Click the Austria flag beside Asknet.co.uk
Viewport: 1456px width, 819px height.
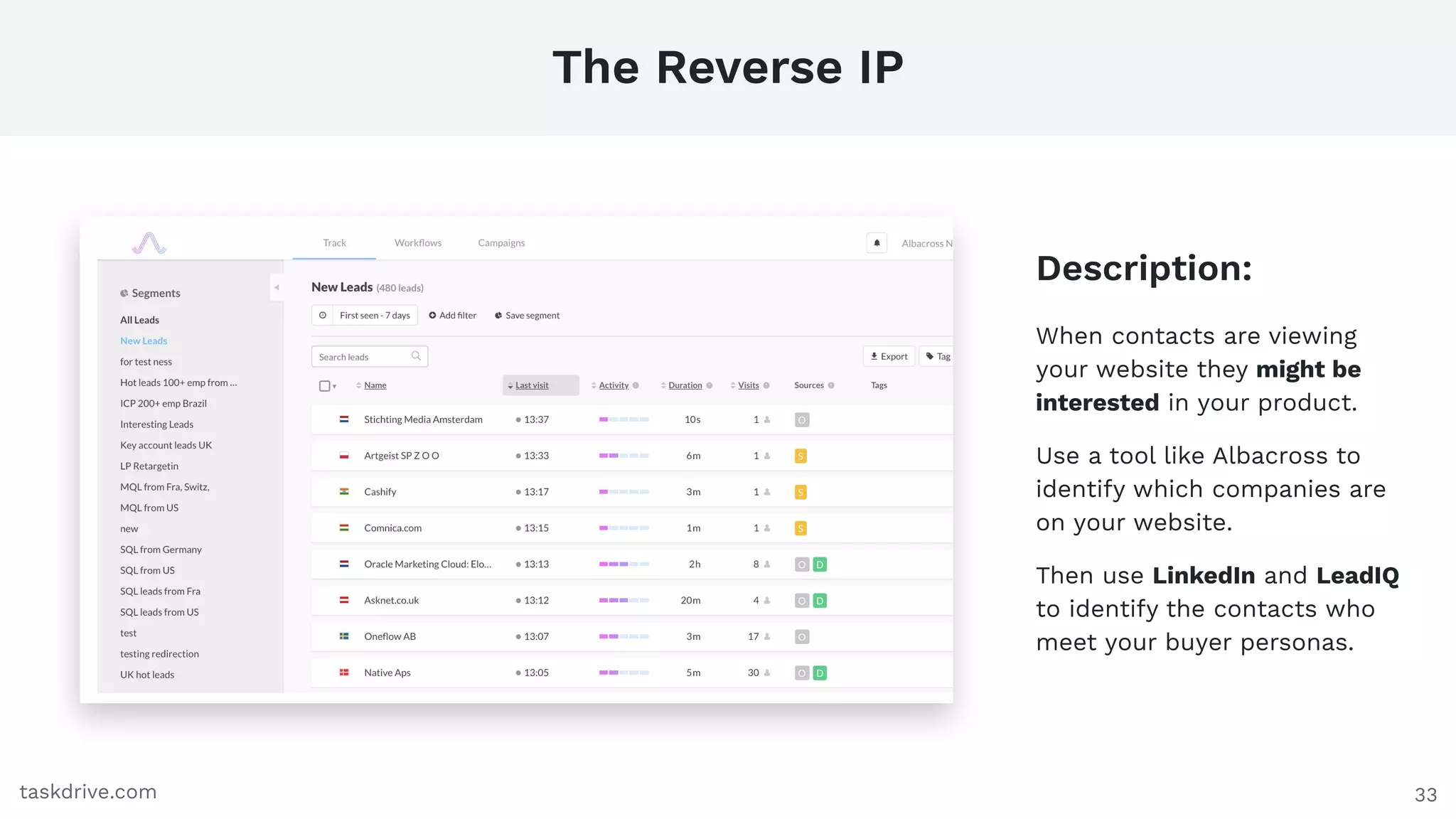click(x=344, y=600)
